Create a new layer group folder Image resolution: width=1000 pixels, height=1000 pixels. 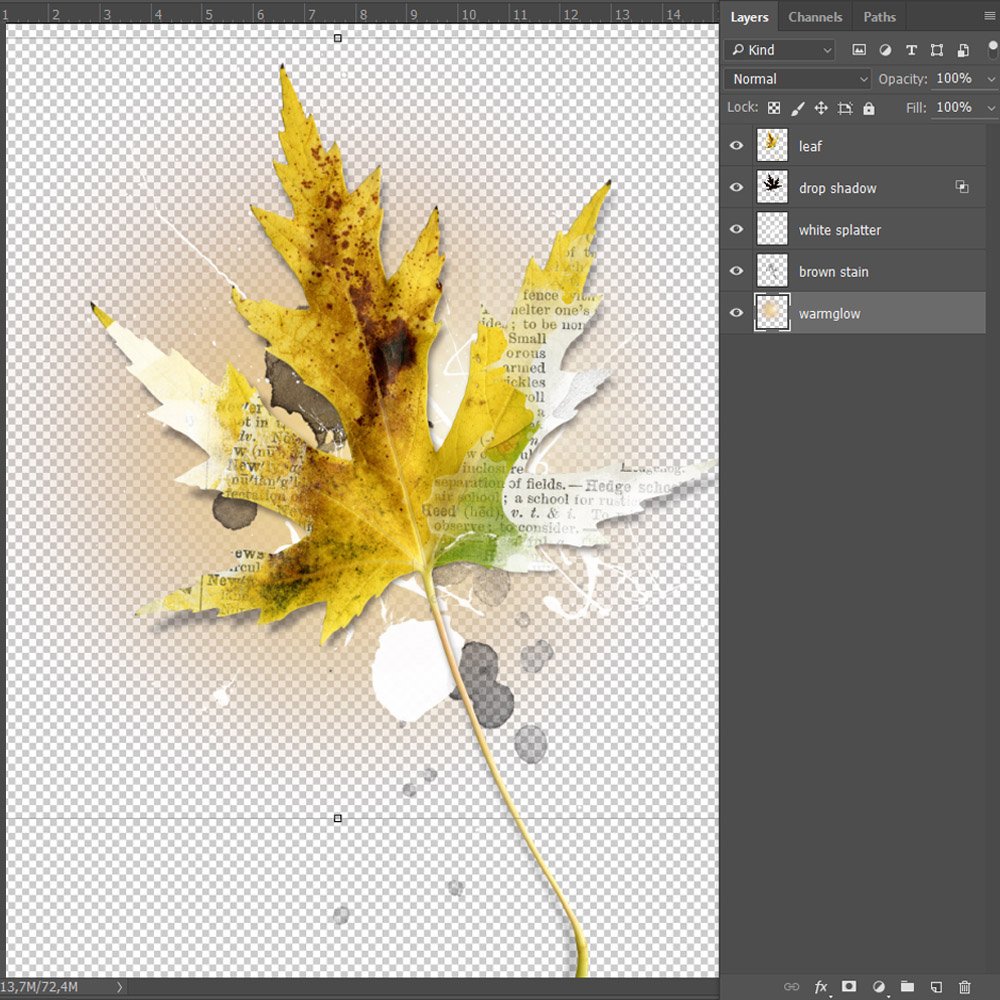coord(907,987)
